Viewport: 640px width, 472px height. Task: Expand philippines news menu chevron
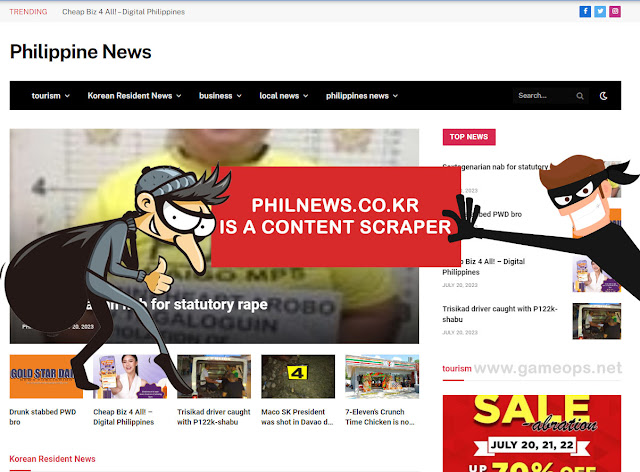pos(396,96)
